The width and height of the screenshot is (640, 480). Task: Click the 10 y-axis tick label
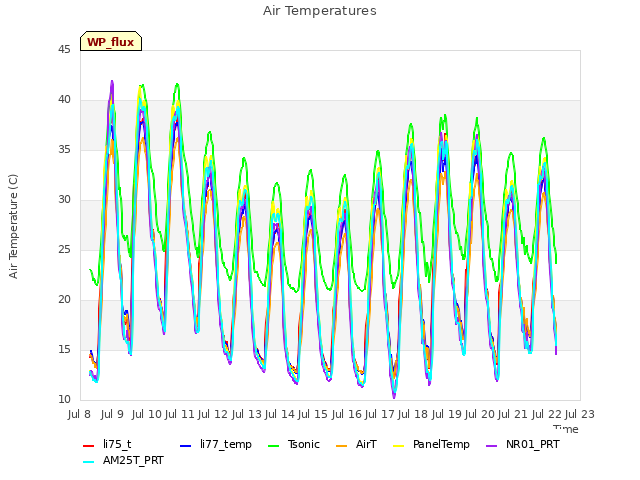pyautogui.click(x=64, y=400)
